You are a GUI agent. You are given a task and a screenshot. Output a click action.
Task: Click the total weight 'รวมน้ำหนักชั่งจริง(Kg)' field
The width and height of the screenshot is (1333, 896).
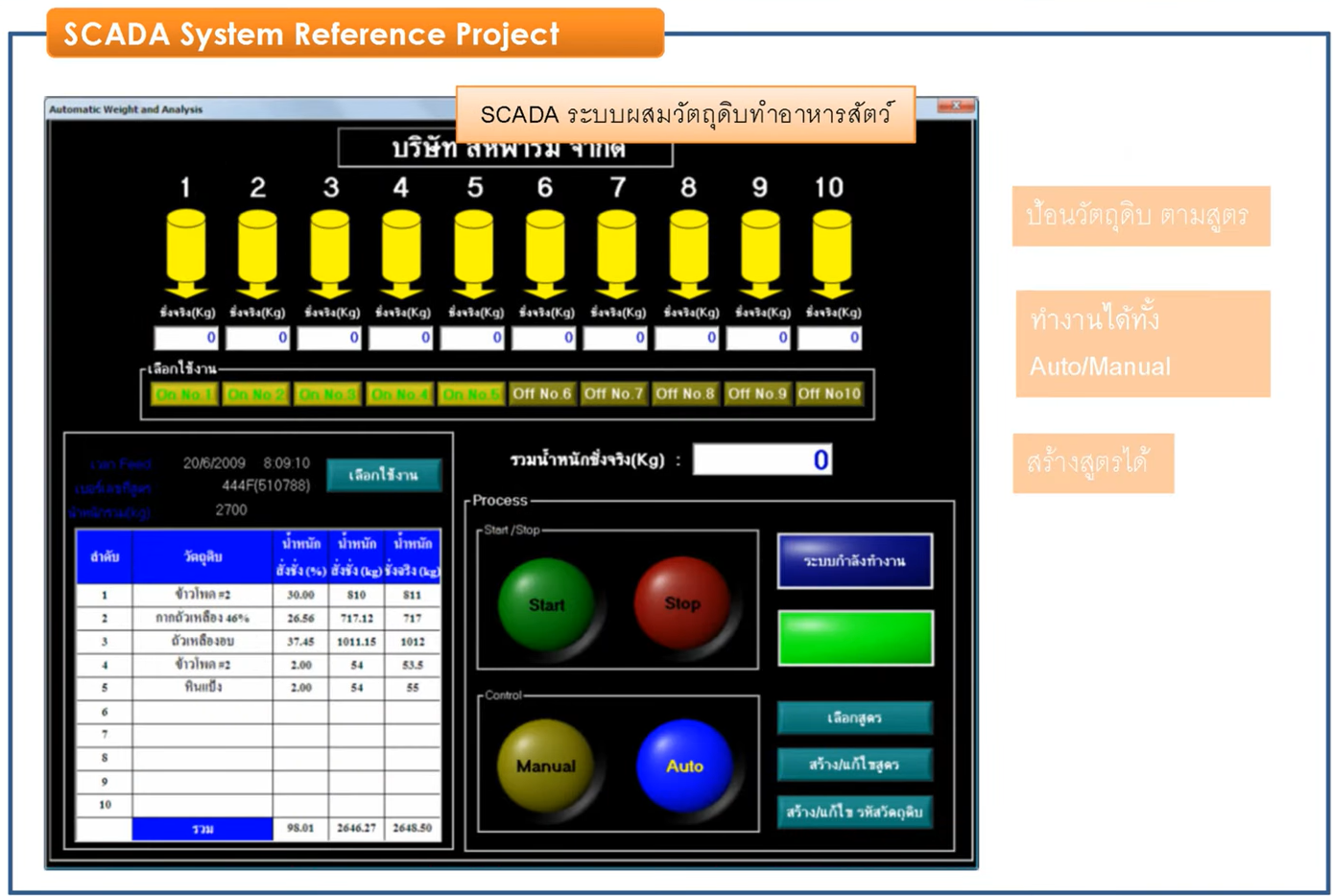coord(762,459)
